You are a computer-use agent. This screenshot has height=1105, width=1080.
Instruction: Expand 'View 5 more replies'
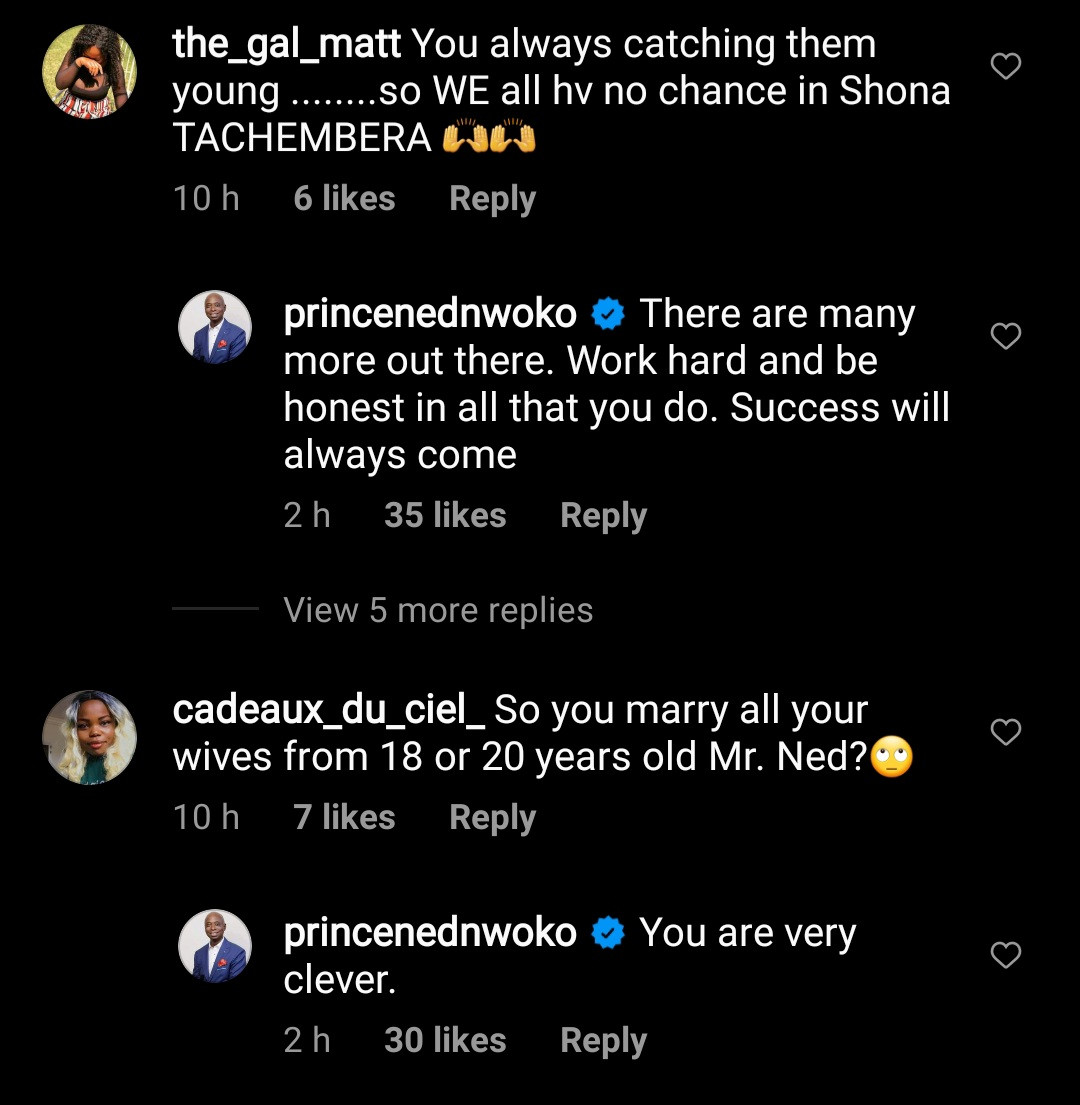coord(438,610)
